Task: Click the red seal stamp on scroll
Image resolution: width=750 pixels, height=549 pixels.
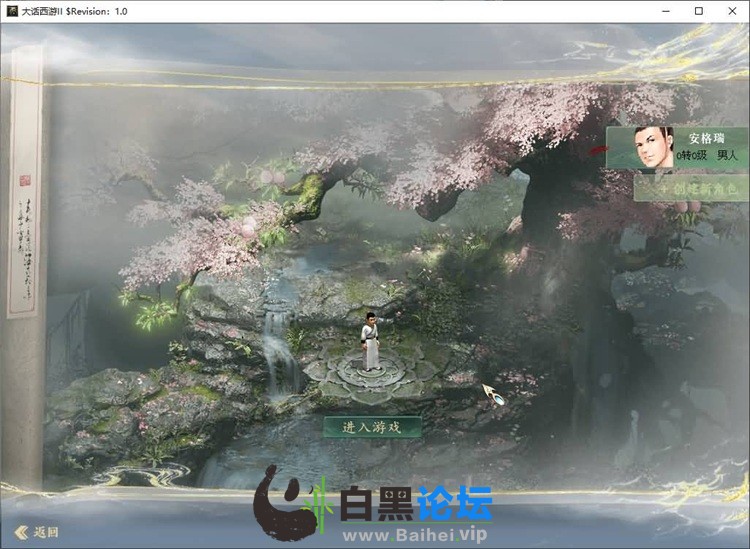Action: click(x=25, y=181)
